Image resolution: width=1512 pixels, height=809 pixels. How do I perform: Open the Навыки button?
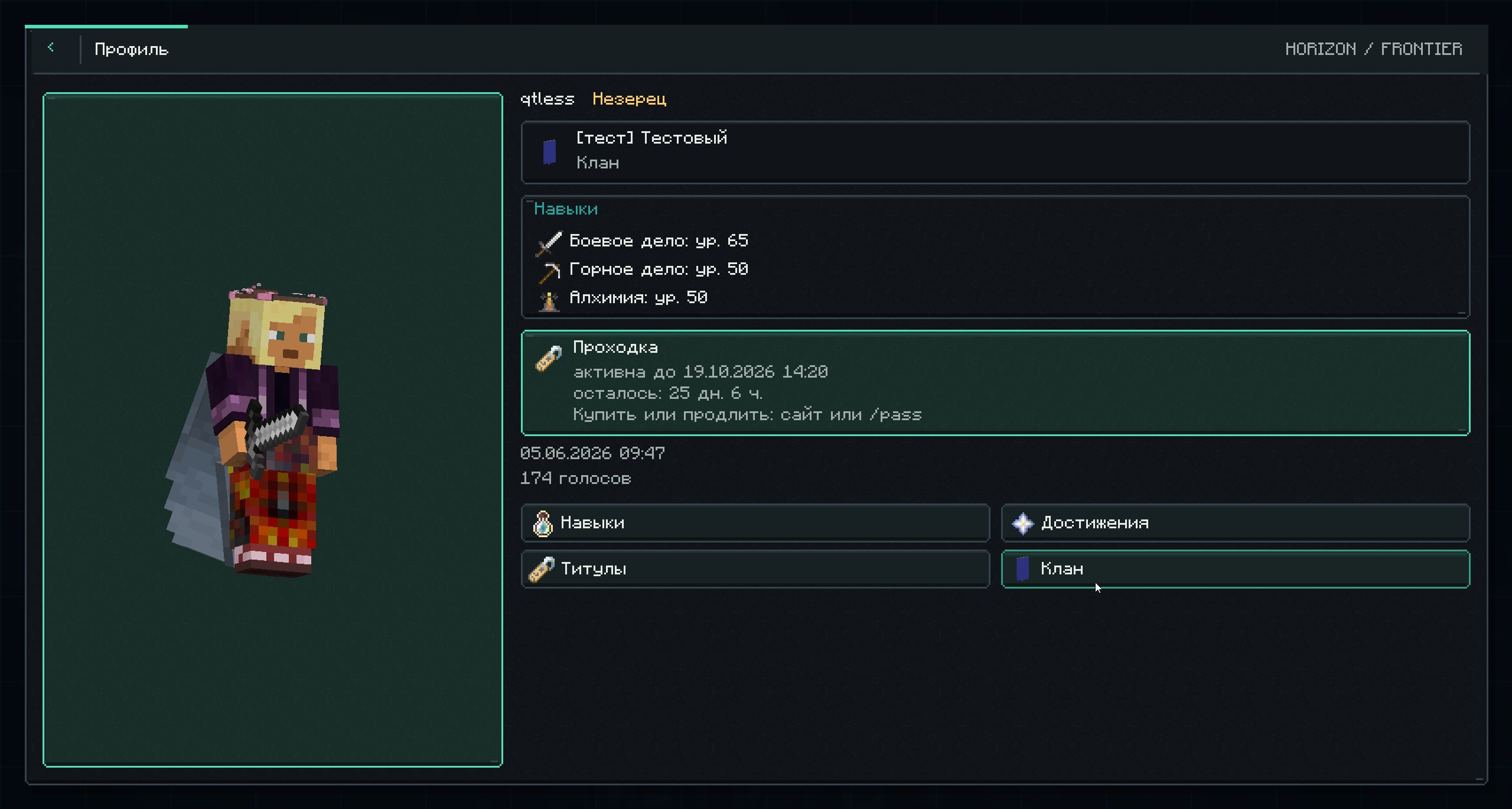click(755, 523)
